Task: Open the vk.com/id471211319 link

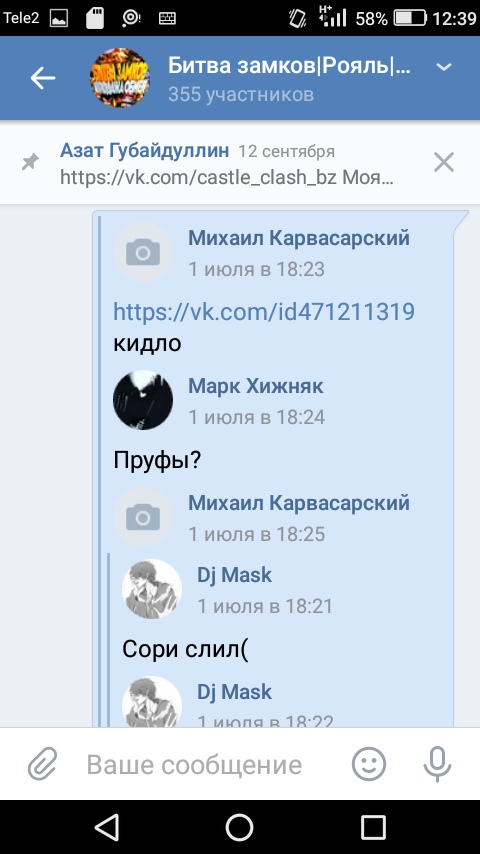Action: pyautogui.click(x=264, y=312)
